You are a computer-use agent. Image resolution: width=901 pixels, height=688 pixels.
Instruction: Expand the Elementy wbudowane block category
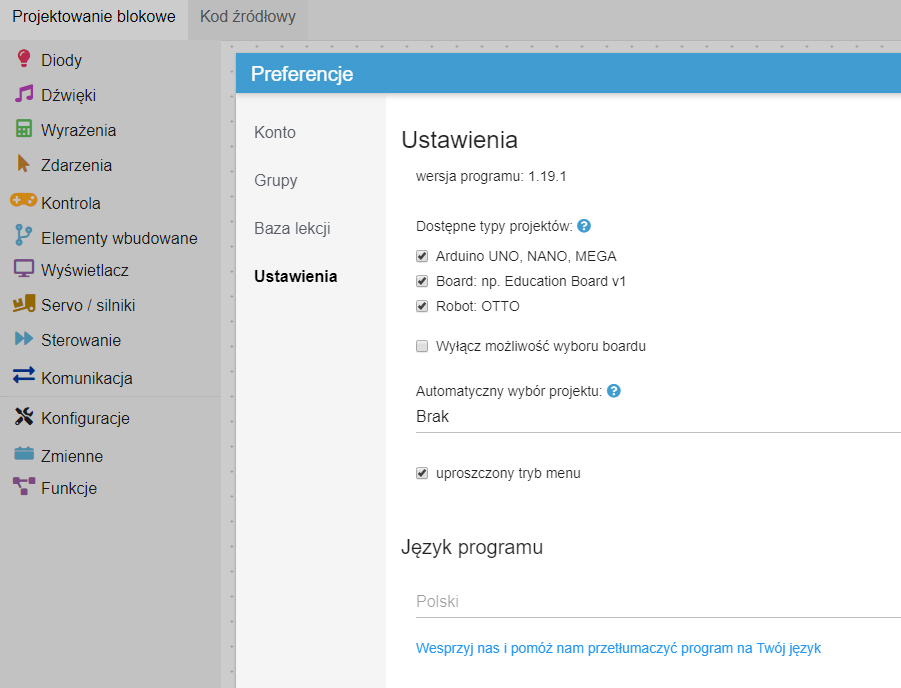[23, 234]
